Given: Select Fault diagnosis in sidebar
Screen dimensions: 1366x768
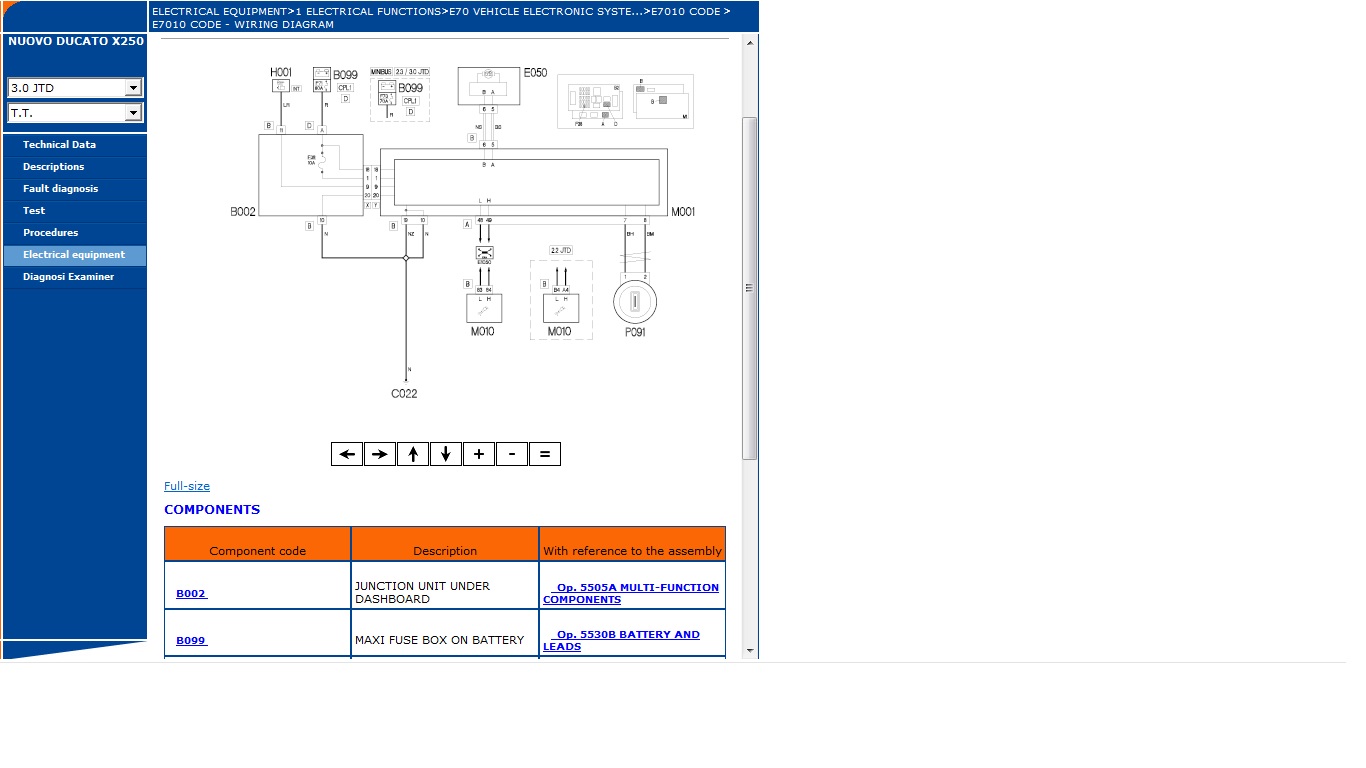Looking at the screenshot, I should pos(60,189).
